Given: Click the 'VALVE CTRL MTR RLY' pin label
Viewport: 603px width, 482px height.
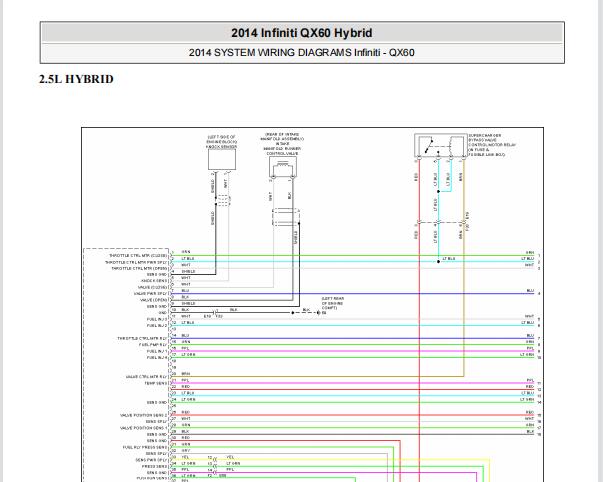Looking at the screenshot, I should pyautogui.click(x=147, y=377).
